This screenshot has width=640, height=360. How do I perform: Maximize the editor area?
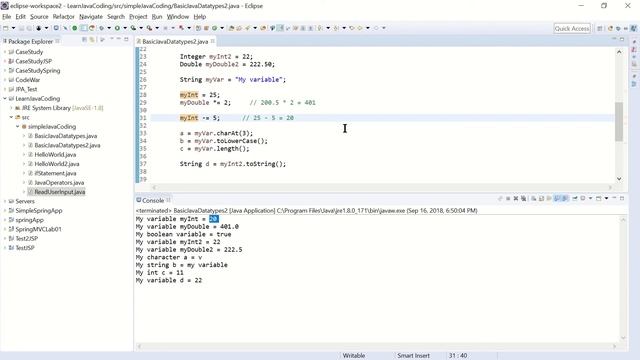pos(622,39)
